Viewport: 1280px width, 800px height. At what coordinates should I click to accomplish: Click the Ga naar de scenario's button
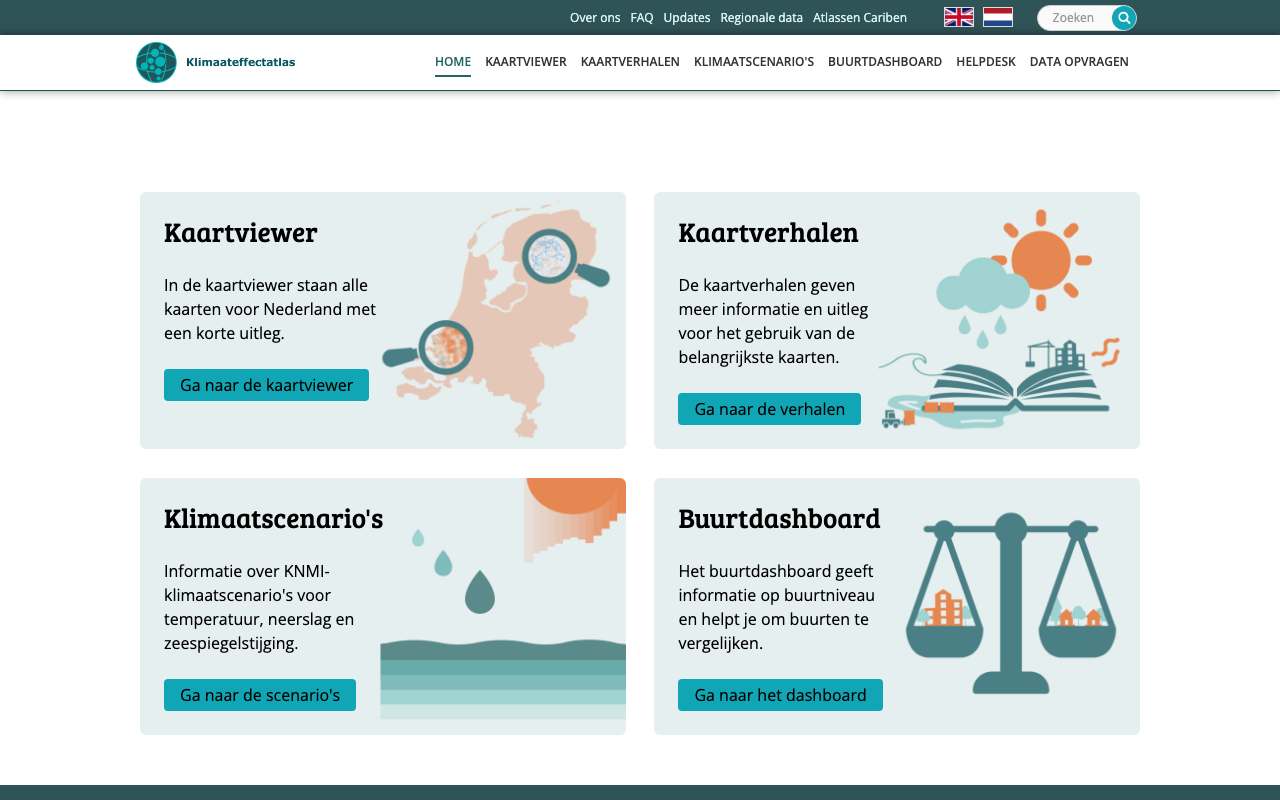[x=260, y=695]
